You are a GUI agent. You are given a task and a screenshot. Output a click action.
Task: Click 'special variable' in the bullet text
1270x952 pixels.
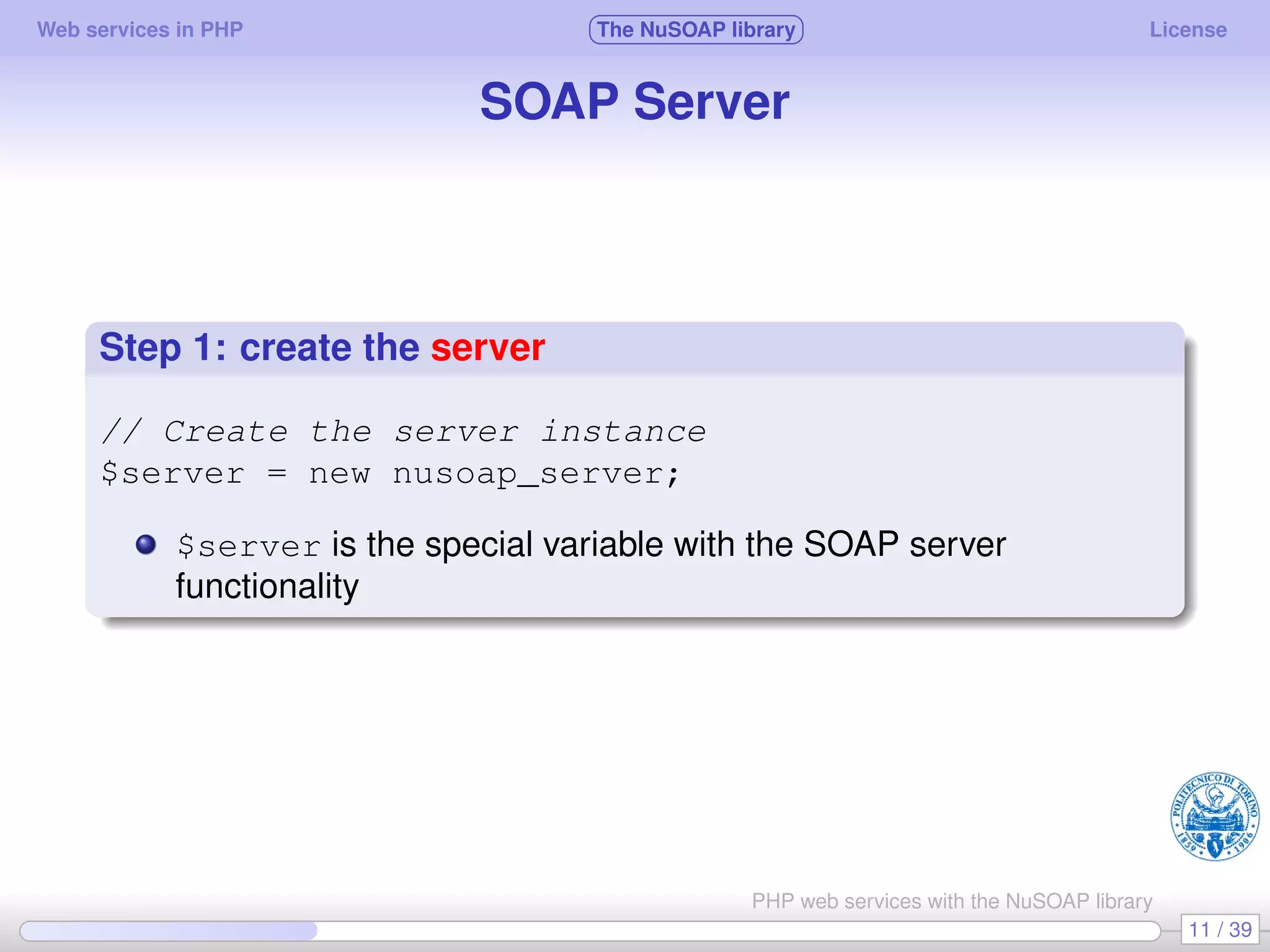pyautogui.click(x=544, y=545)
